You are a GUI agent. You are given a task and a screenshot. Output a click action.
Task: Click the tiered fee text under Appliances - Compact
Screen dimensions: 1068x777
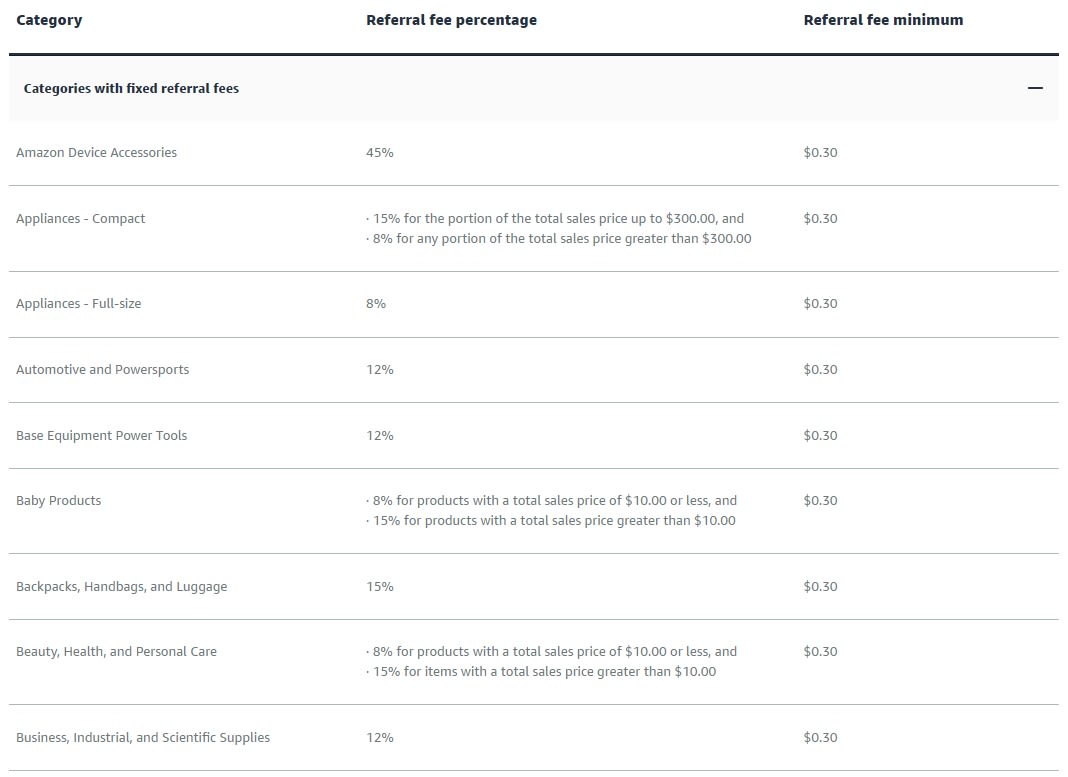pos(560,227)
